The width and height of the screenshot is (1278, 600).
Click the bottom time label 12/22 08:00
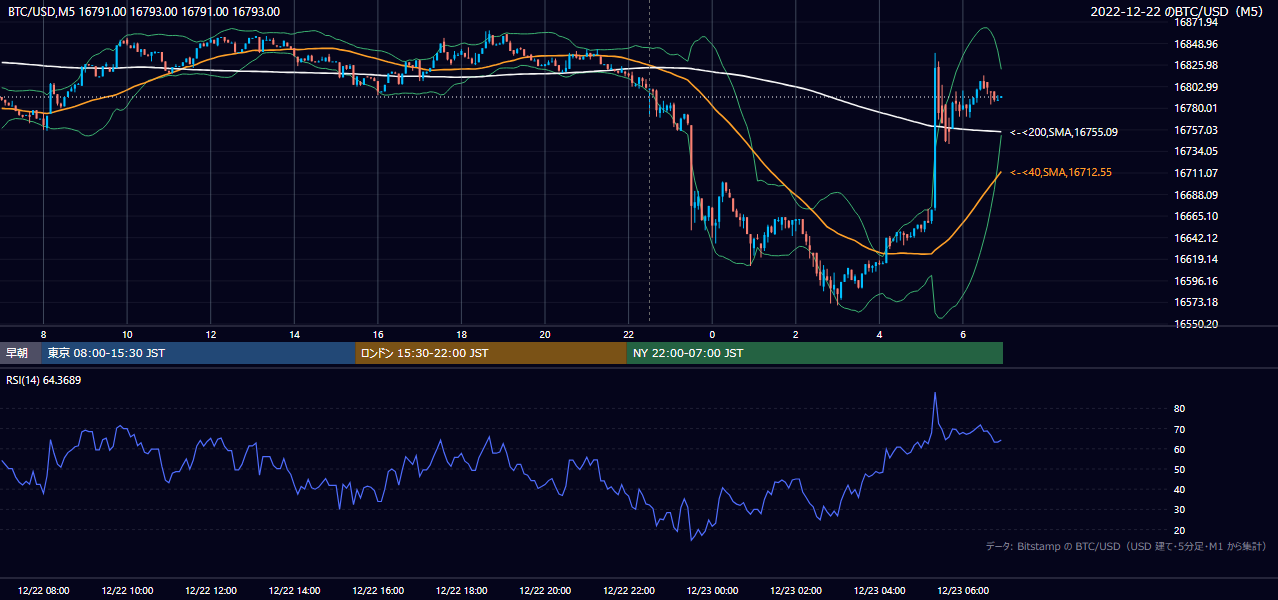tap(44, 591)
